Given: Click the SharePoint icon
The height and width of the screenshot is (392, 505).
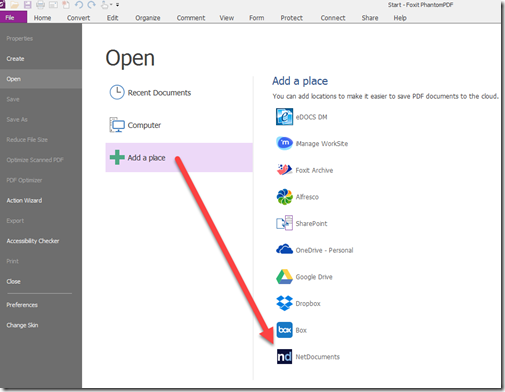Looking at the screenshot, I should click(x=284, y=223).
